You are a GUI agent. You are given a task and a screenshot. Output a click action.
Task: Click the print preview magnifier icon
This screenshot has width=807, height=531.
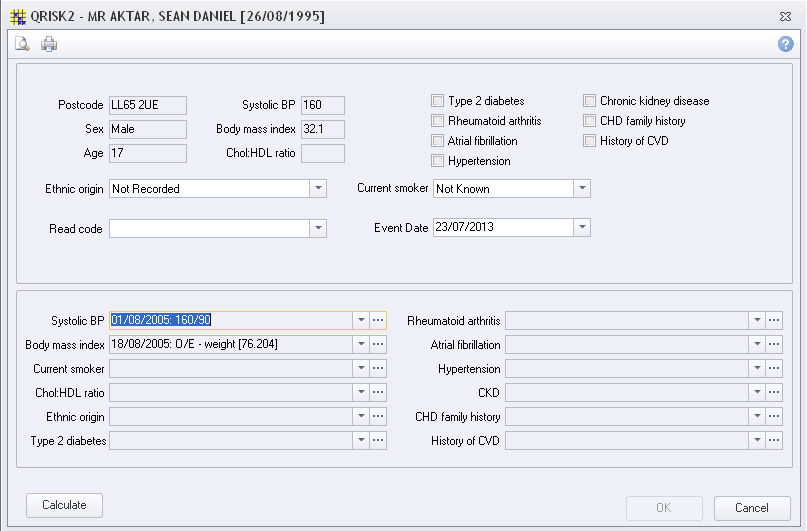coord(22,44)
